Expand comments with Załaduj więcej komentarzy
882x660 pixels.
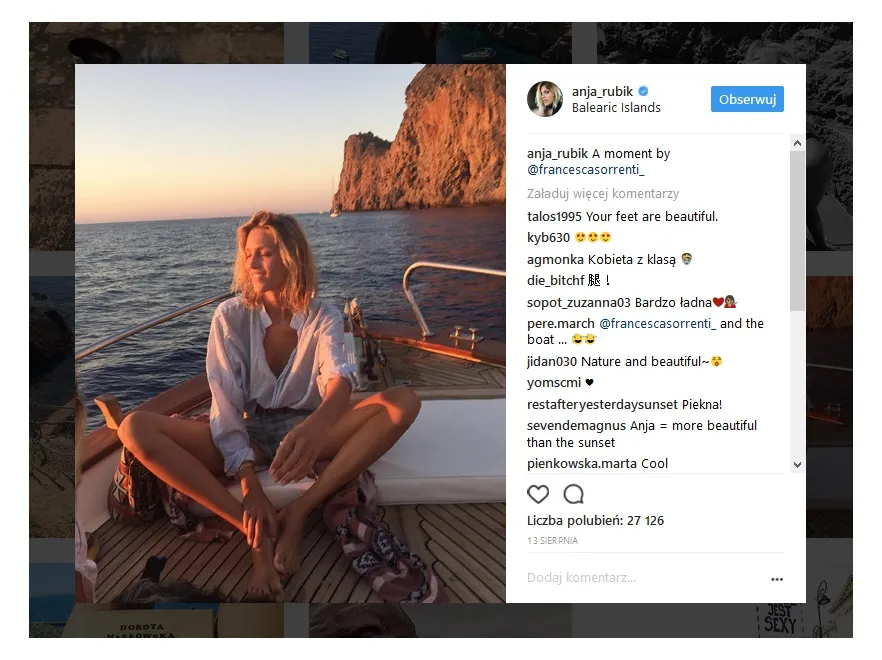602,194
